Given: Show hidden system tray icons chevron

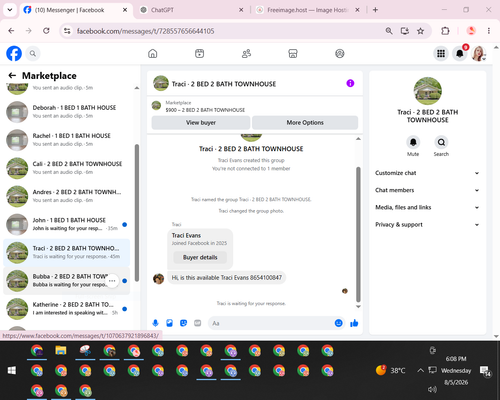Looking at the screenshot, I should (420, 370).
